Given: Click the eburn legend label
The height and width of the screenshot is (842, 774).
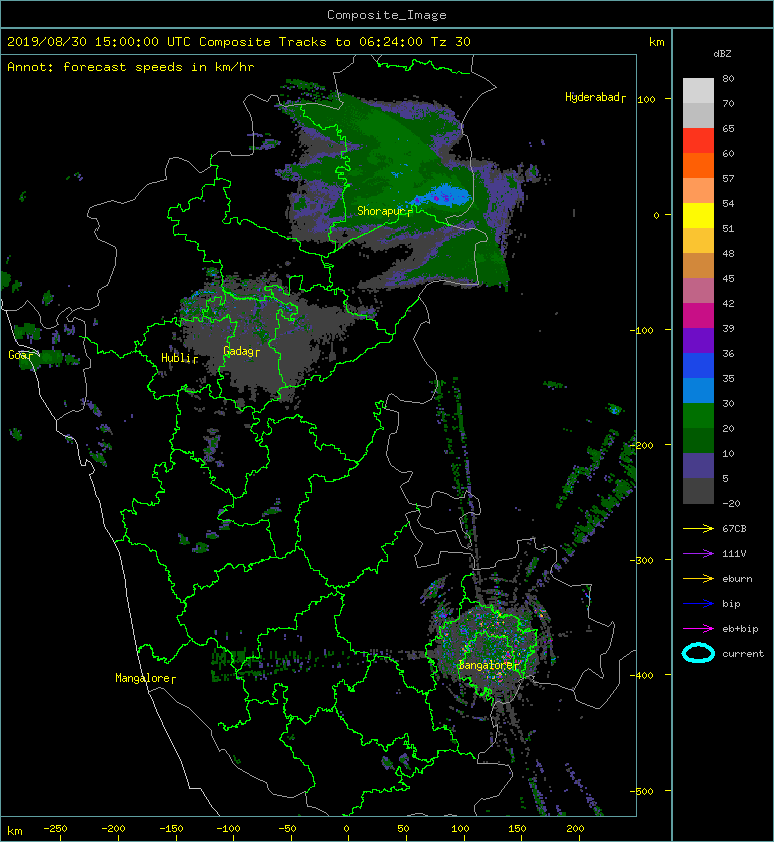Looking at the screenshot, I should pyautogui.click(x=737, y=578).
